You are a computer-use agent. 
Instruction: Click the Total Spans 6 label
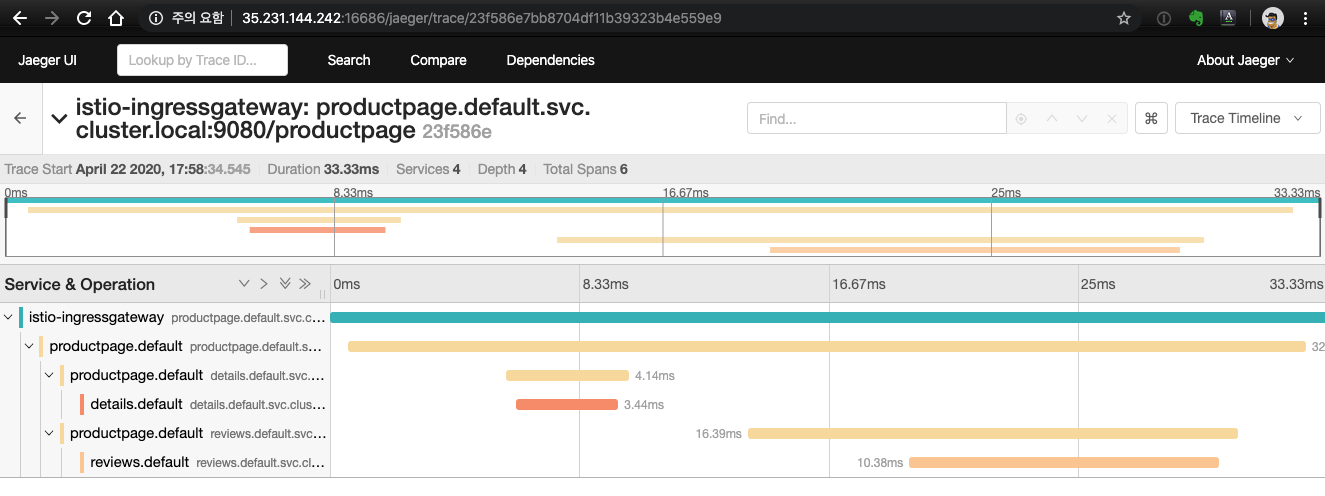click(x=585, y=169)
